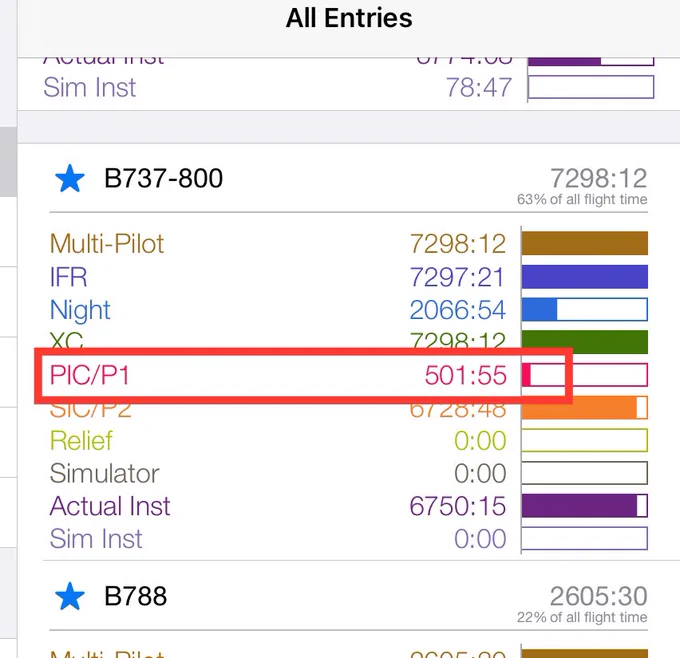Click the Night hours progress bar
This screenshot has height=658, width=680.
pos(585,309)
